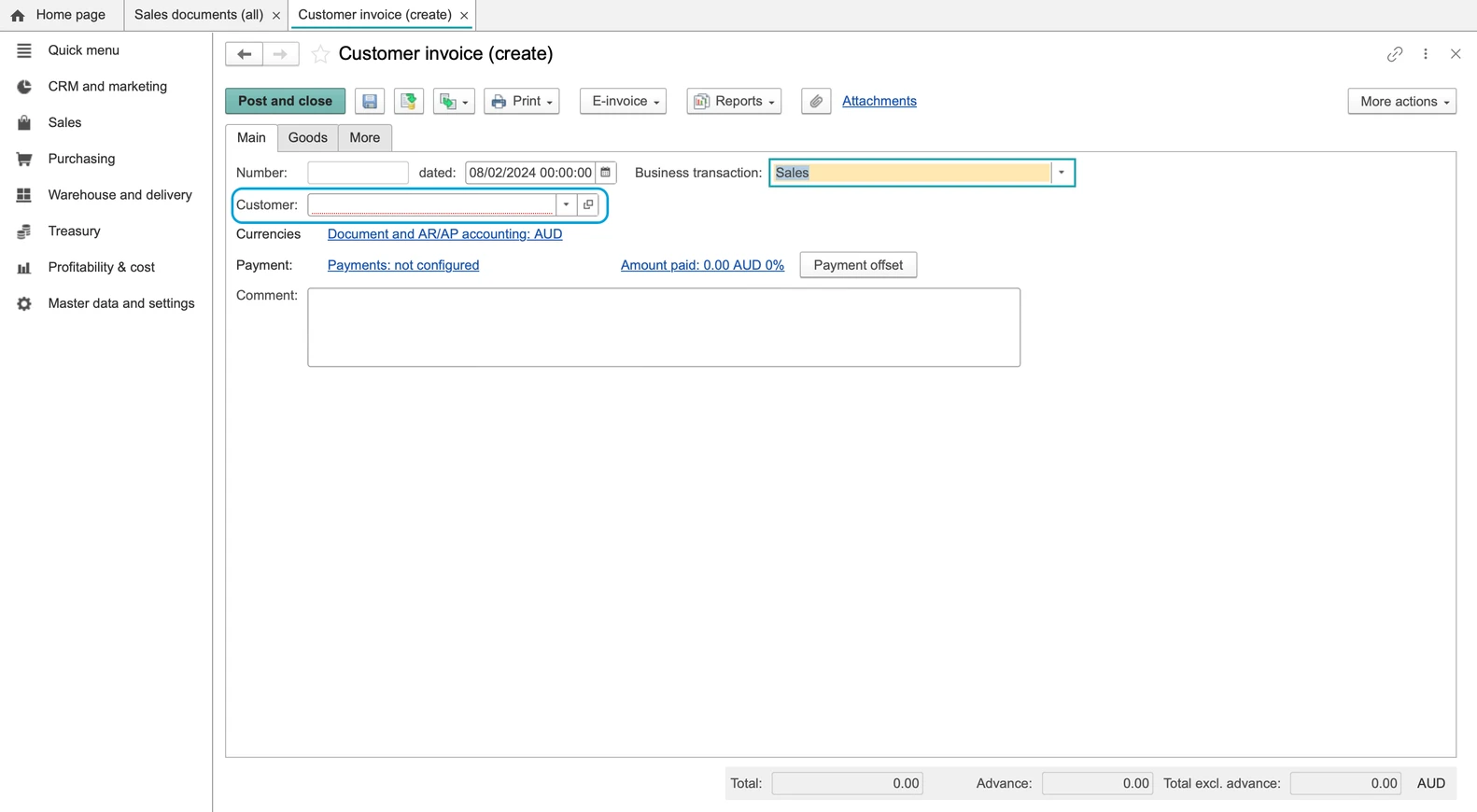Switch to the Goods tab
This screenshot has width=1477, height=812.
click(308, 137)
